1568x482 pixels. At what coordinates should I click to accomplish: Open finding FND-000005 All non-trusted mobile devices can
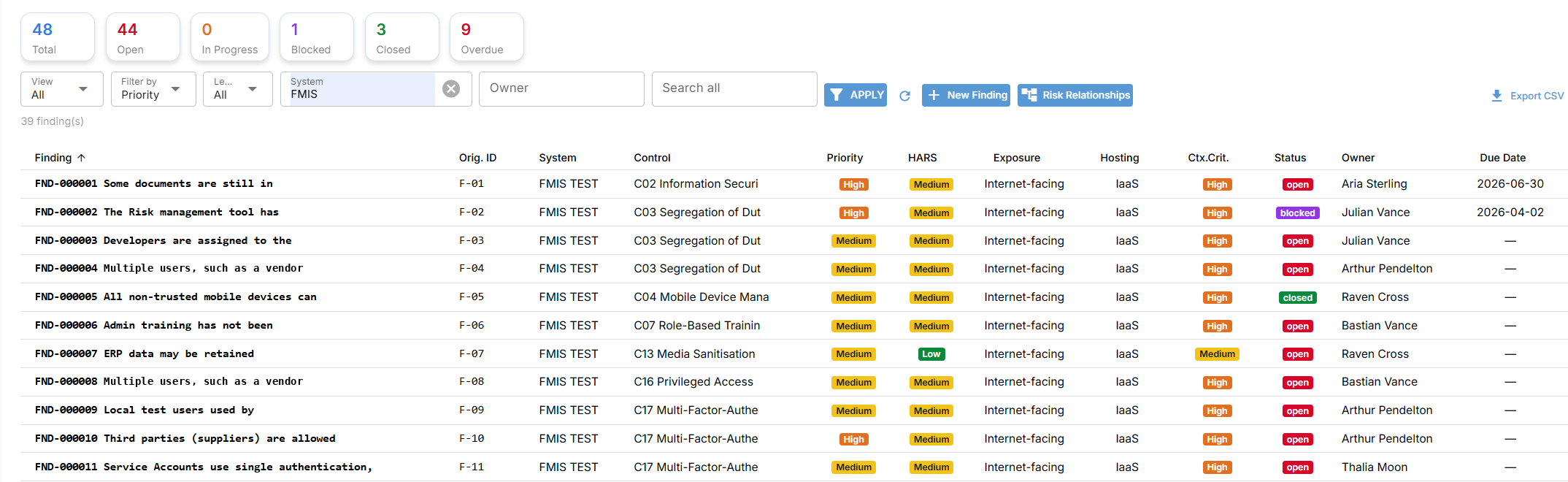175,297
